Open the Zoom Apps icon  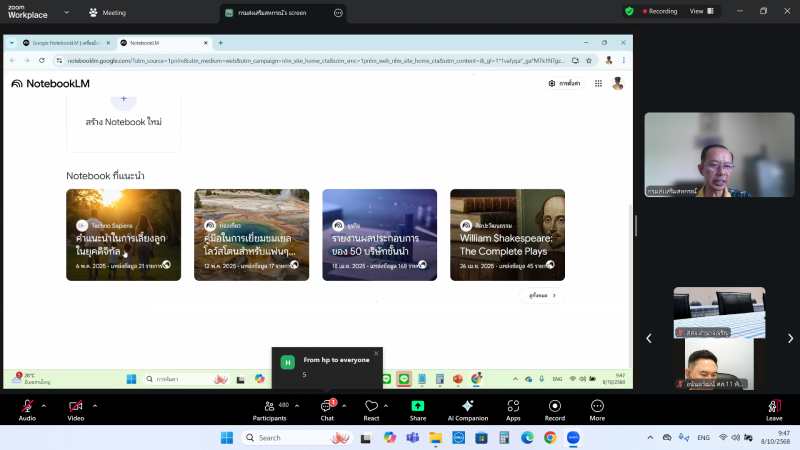(513, 406)
